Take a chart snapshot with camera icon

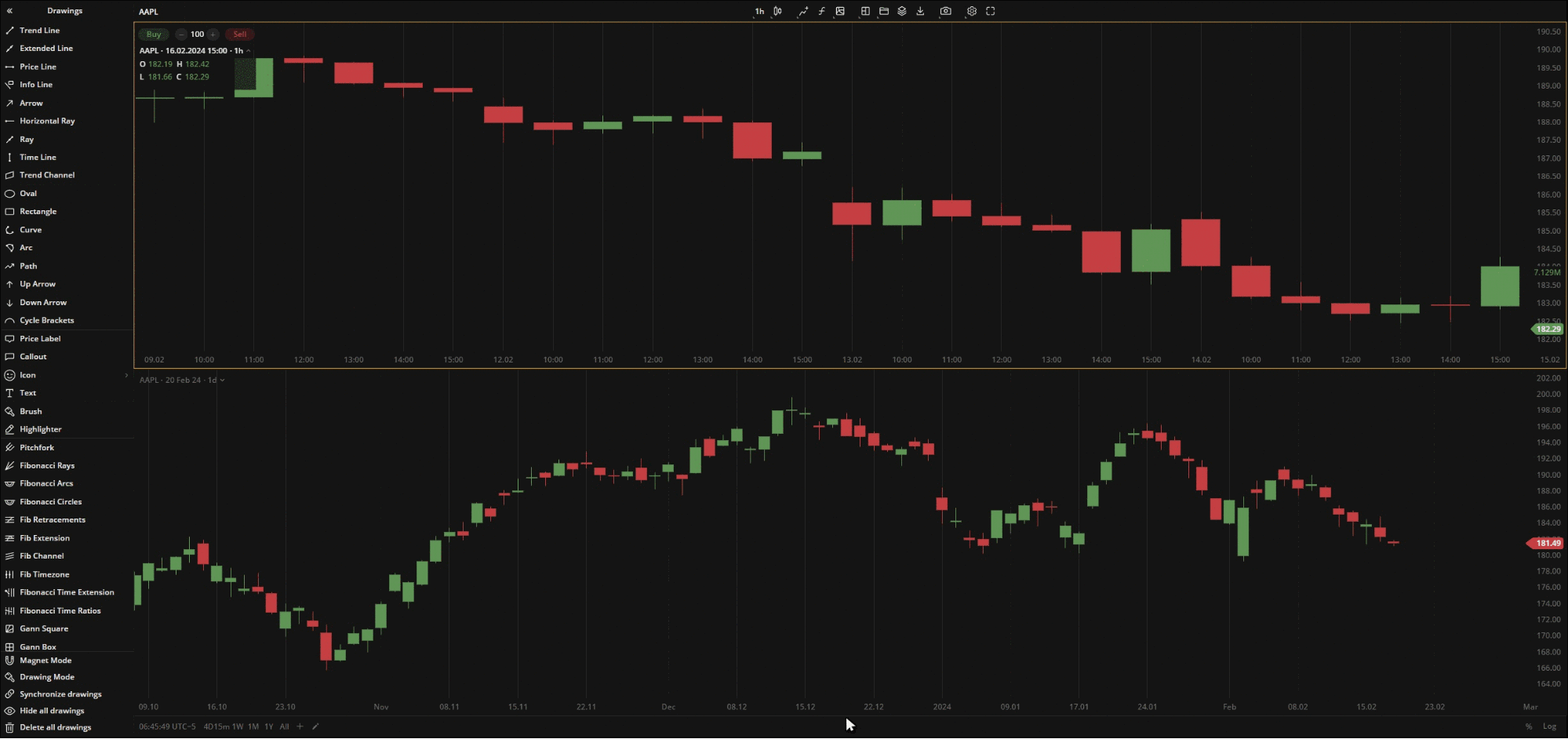(x=946, y=12)
